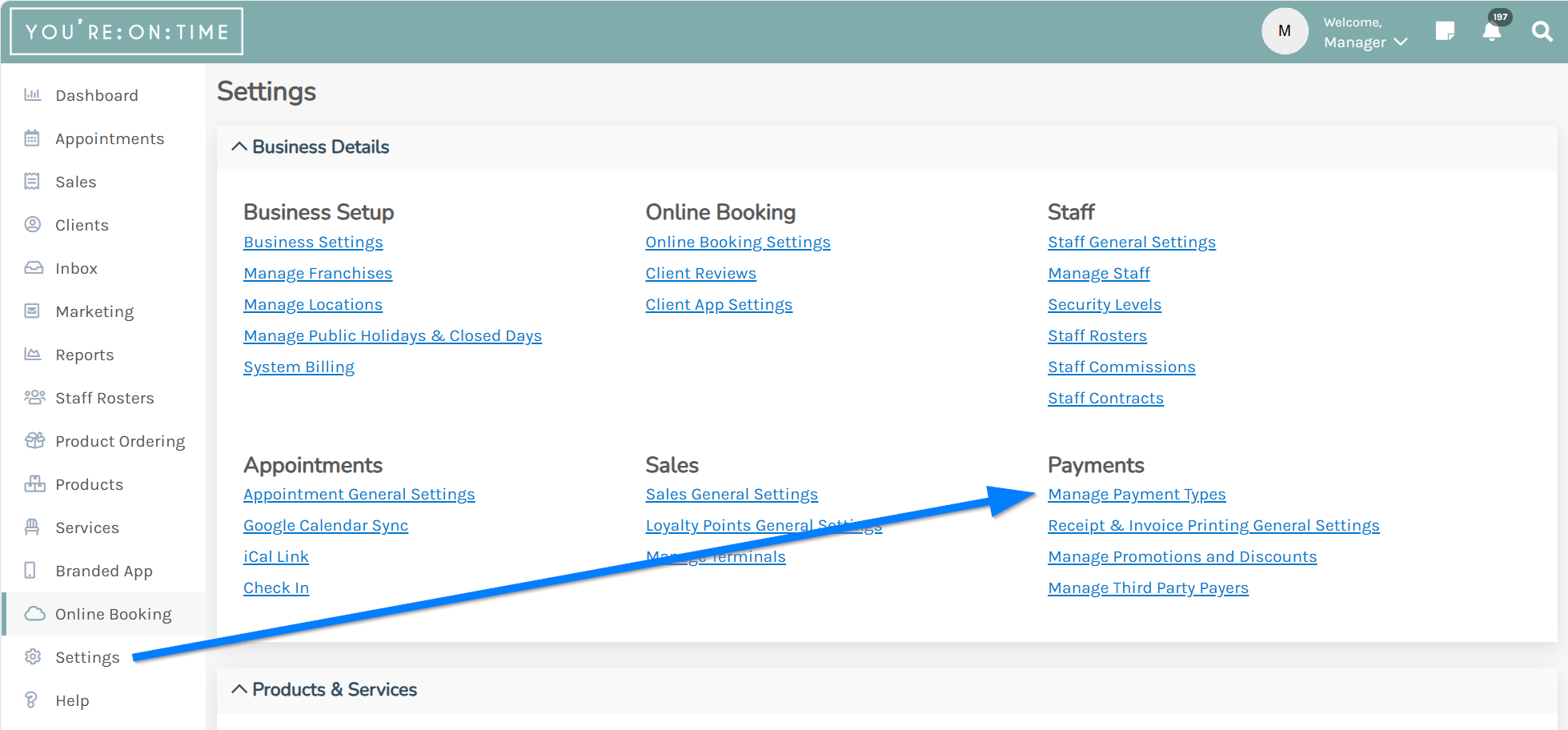Open Client Reviews link
The width and height of the screenshot is (1568, 730).
tap(700, 273)
